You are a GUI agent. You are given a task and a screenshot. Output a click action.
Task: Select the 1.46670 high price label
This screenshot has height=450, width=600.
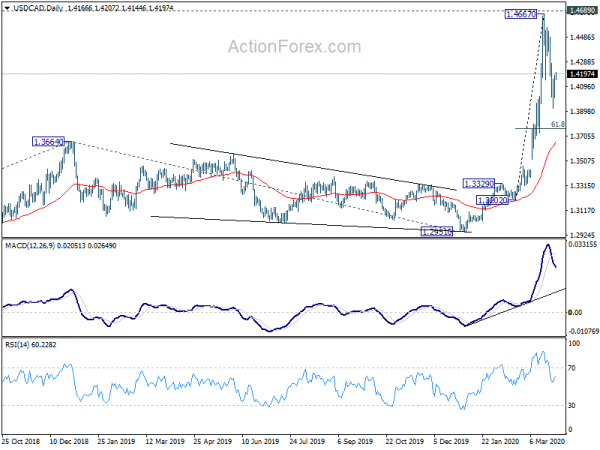click(x=521, y=15)
